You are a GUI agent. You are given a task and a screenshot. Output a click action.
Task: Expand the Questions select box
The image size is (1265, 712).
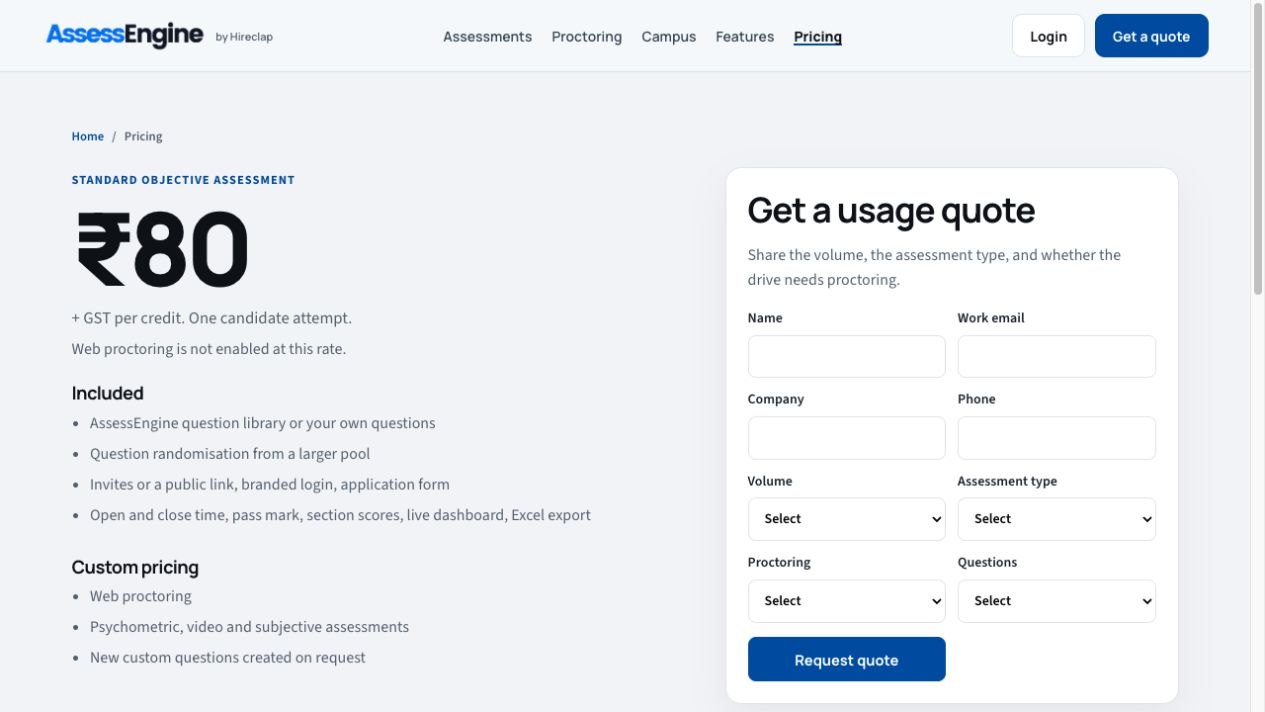coord(1056,601)
